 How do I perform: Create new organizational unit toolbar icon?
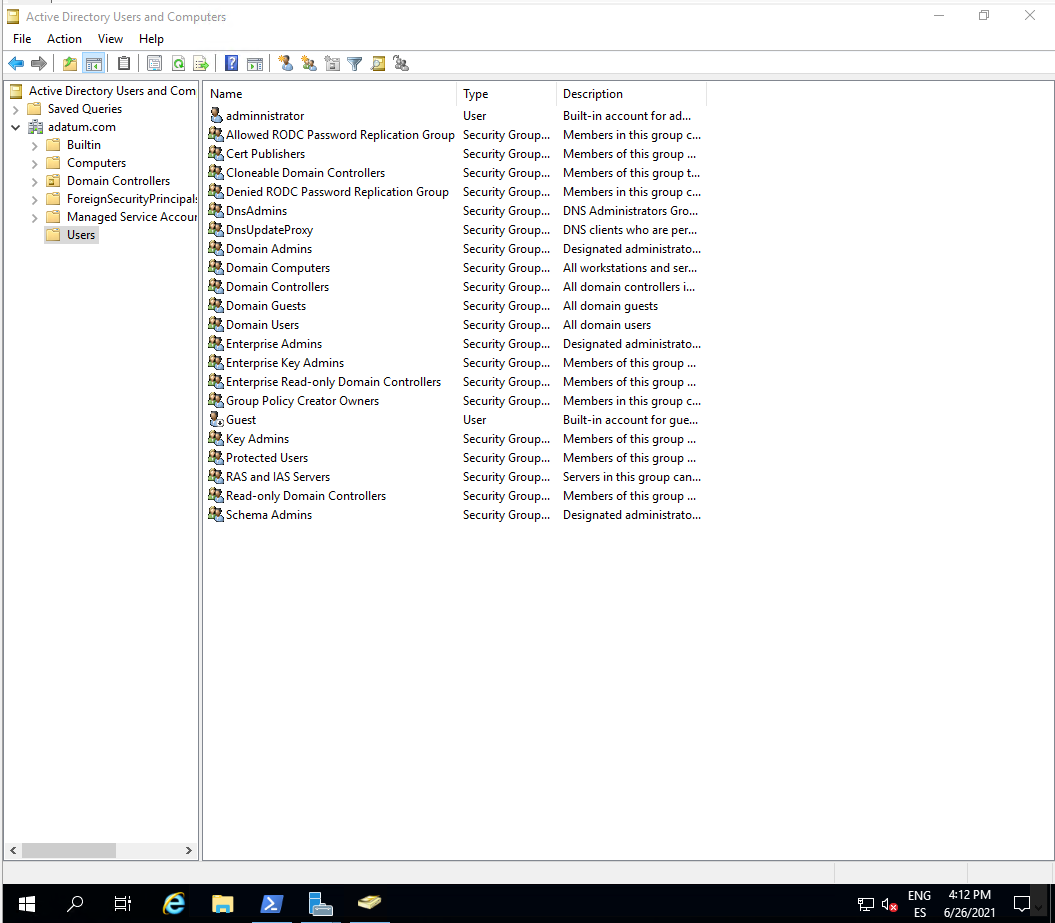click(x=332, y=64)
